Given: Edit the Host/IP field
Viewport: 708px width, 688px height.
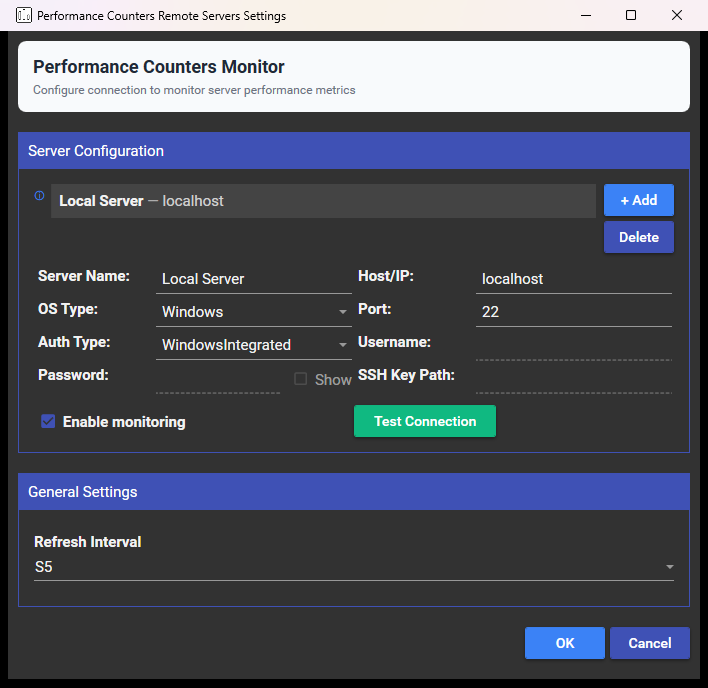Looking at the screenshot, I should coord(574,279).
